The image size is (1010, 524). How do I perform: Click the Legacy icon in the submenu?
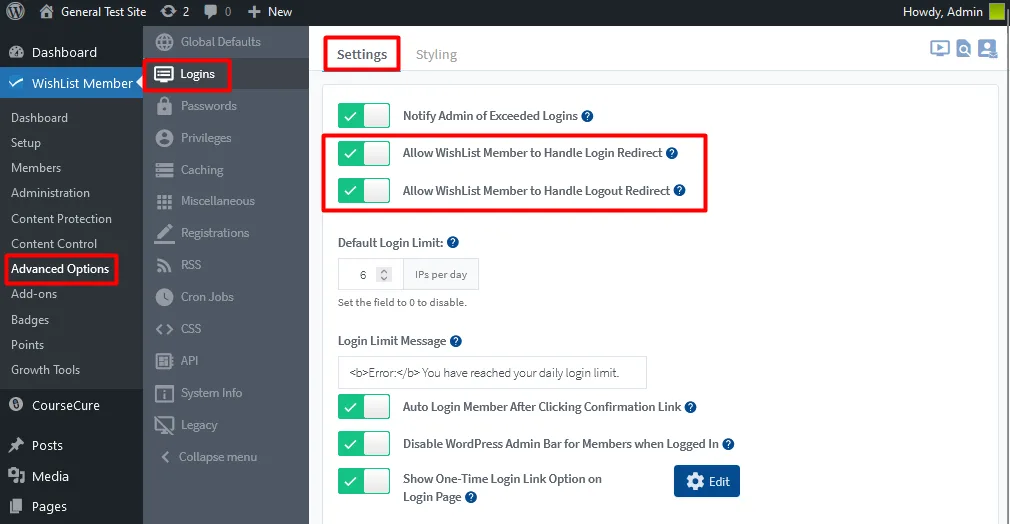(x=164, y=425)
